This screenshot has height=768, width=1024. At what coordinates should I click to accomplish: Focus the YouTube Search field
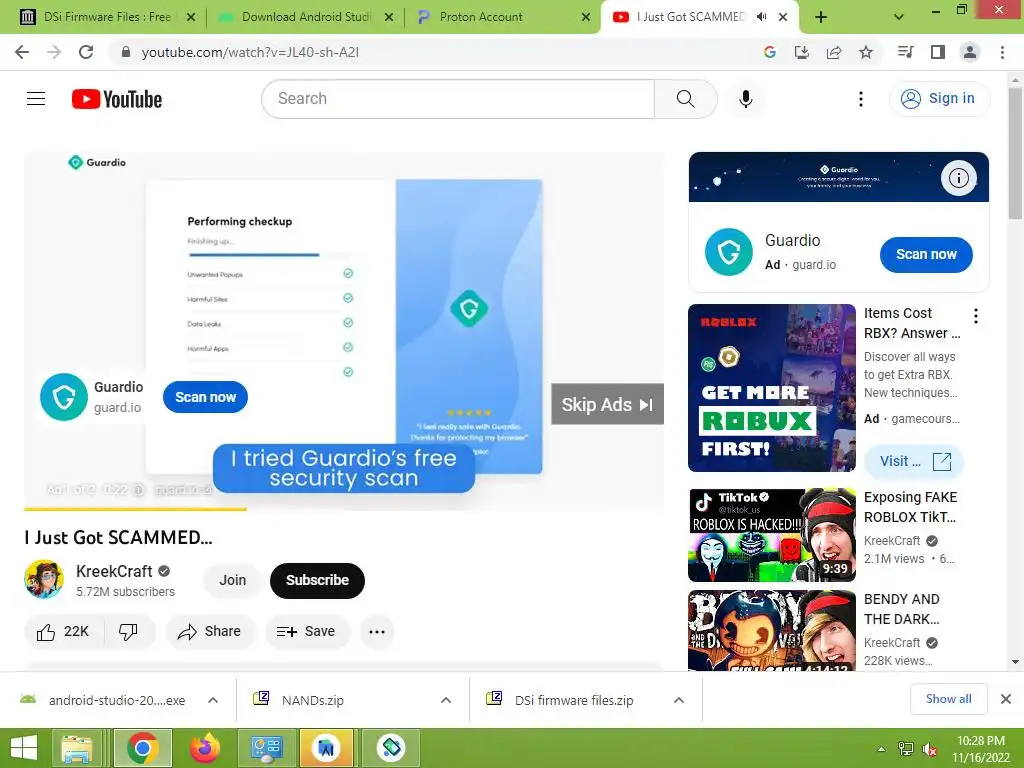(x=458, y=99)
